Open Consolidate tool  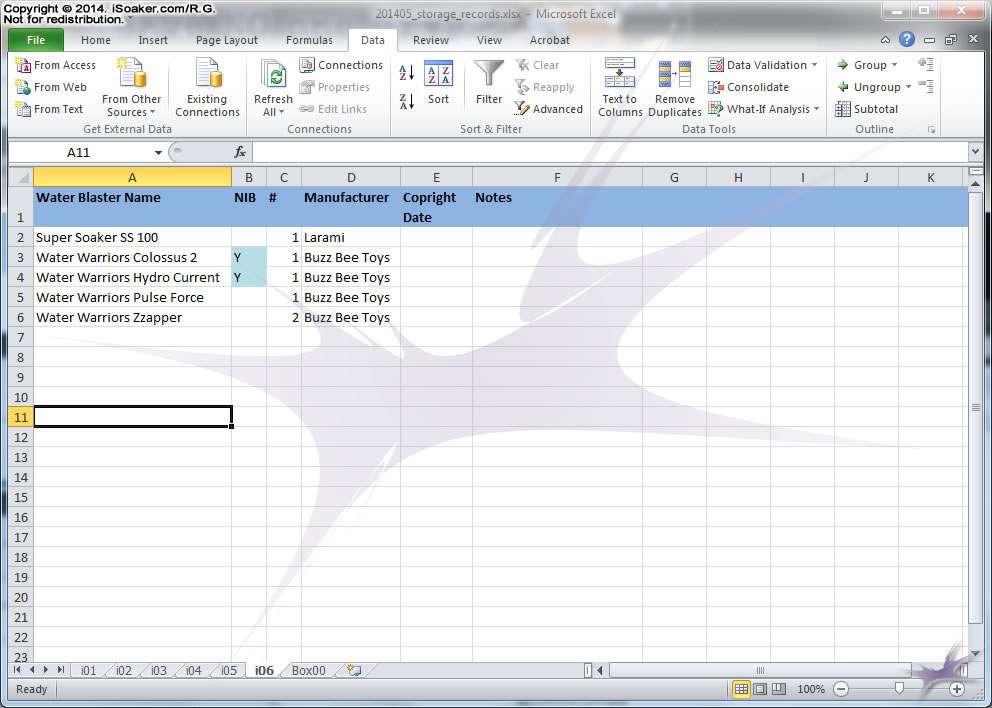point(749,87)
